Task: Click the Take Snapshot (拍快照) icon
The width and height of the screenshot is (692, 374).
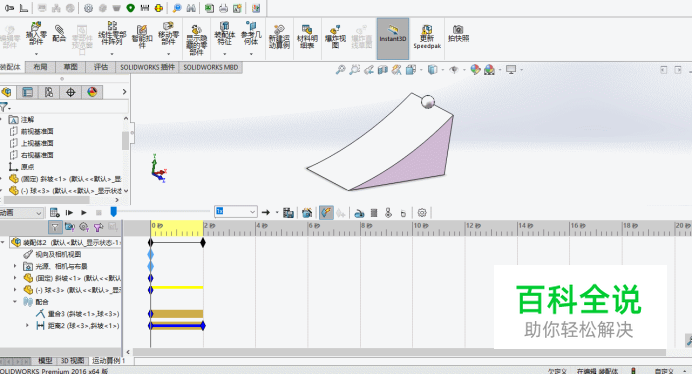Action: click(458, 34)
